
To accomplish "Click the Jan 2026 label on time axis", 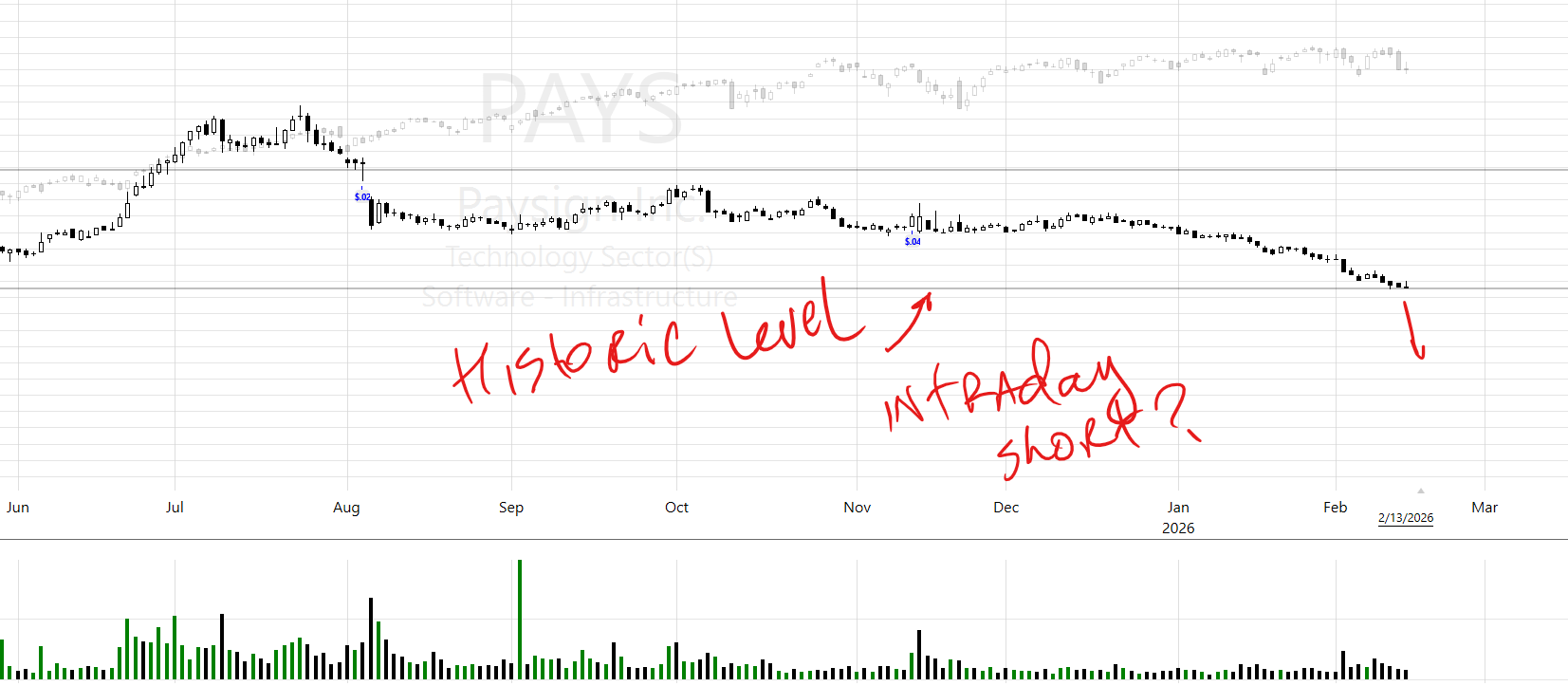I will click(x=1178, y=517).
